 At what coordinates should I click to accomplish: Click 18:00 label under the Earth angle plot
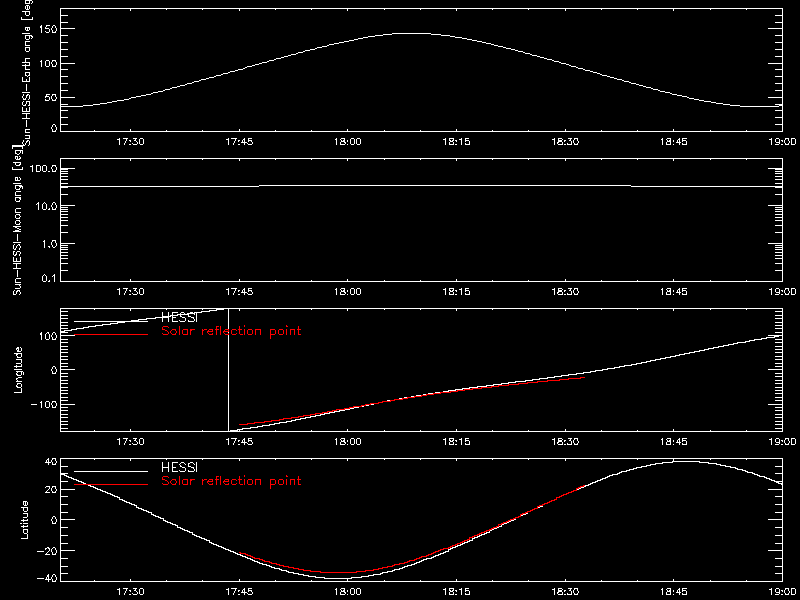348,142
